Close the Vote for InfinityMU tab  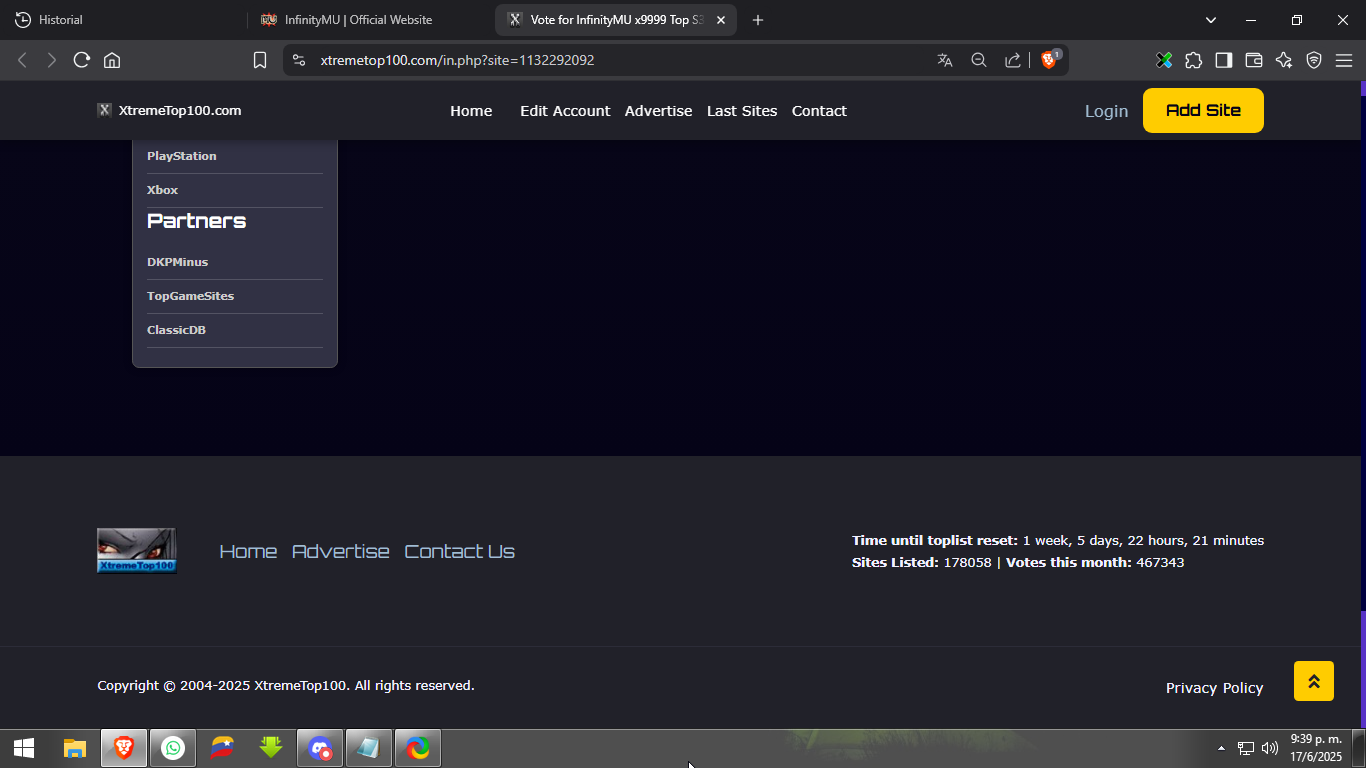[x=721, y=20]
